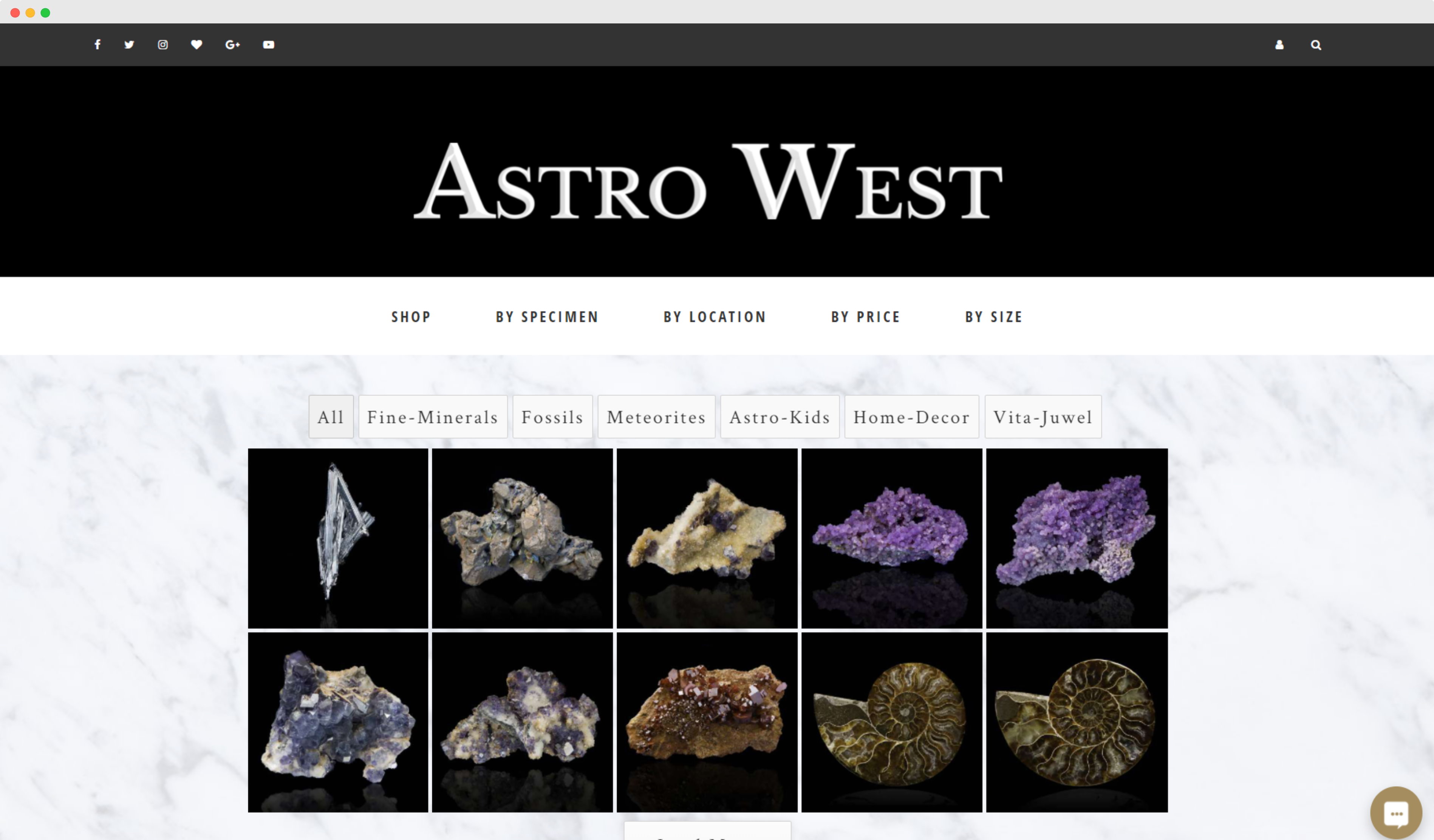Open the Instagram social link
This screenshot has width=1434, height=840.
(x=163, y=44)
